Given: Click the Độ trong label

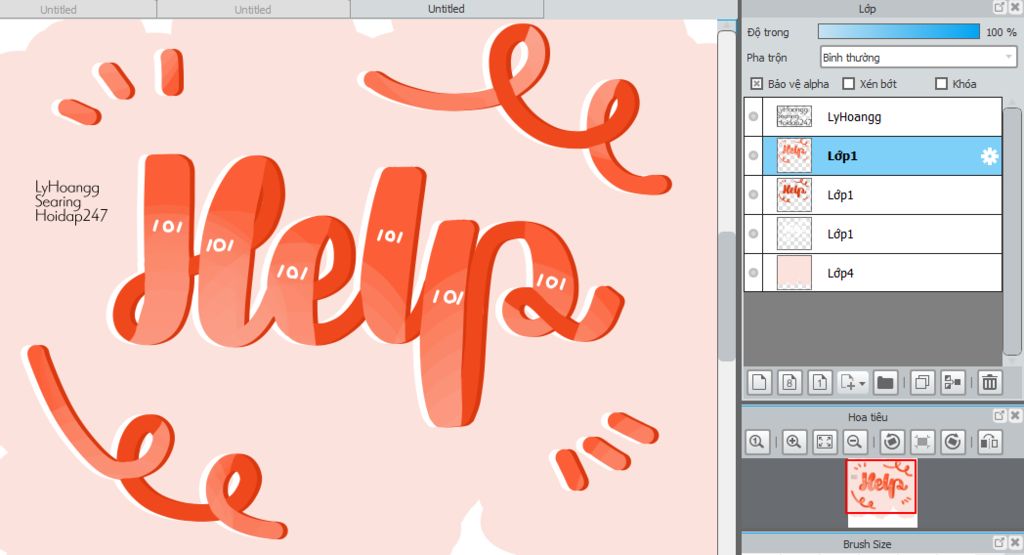Looking at the screenshot, I should coord(768,32).
